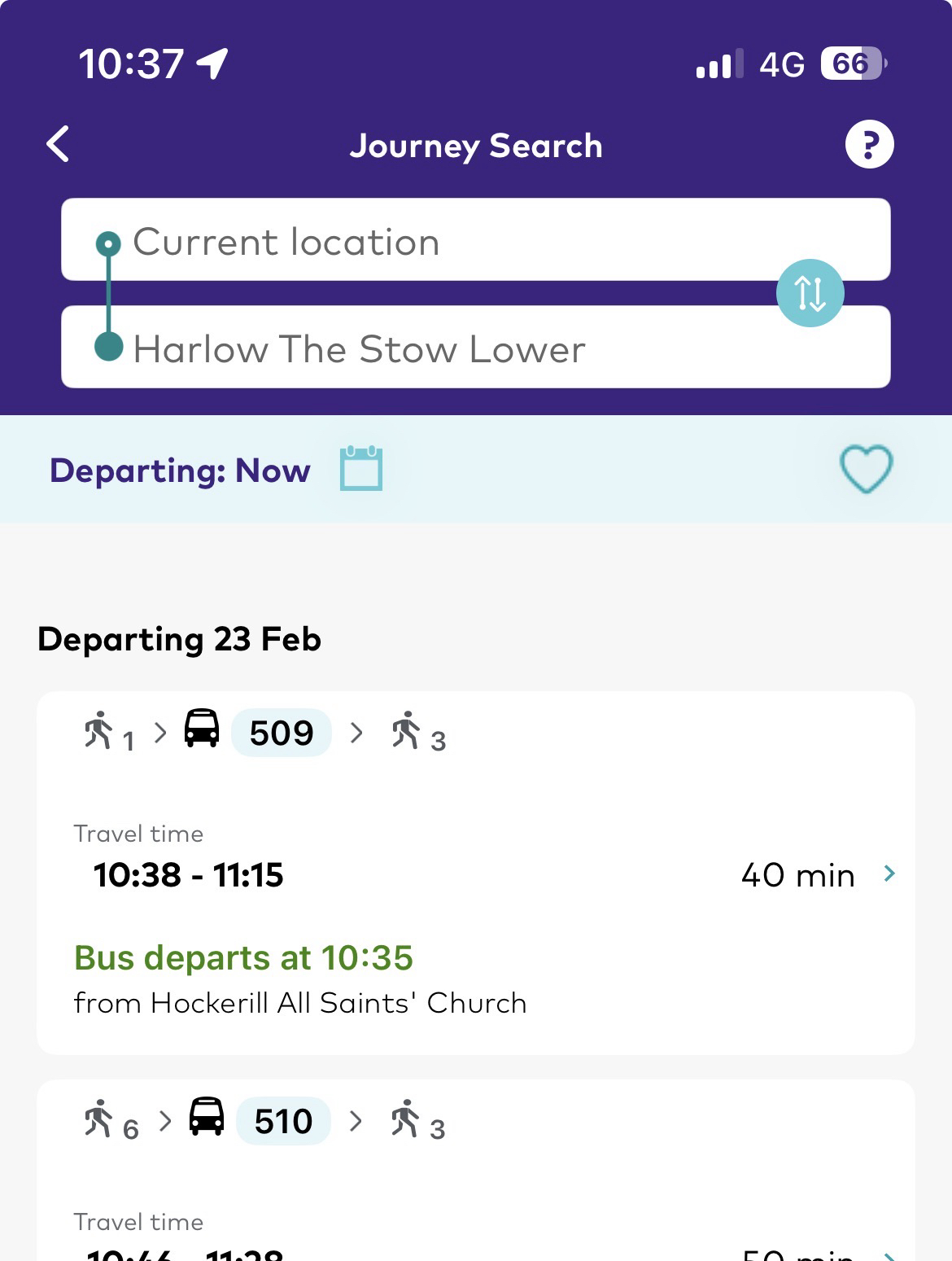952x1261 pixels.
Task: Select the 509 route badge
Action: pyautogui.click(x=282, y=733)
